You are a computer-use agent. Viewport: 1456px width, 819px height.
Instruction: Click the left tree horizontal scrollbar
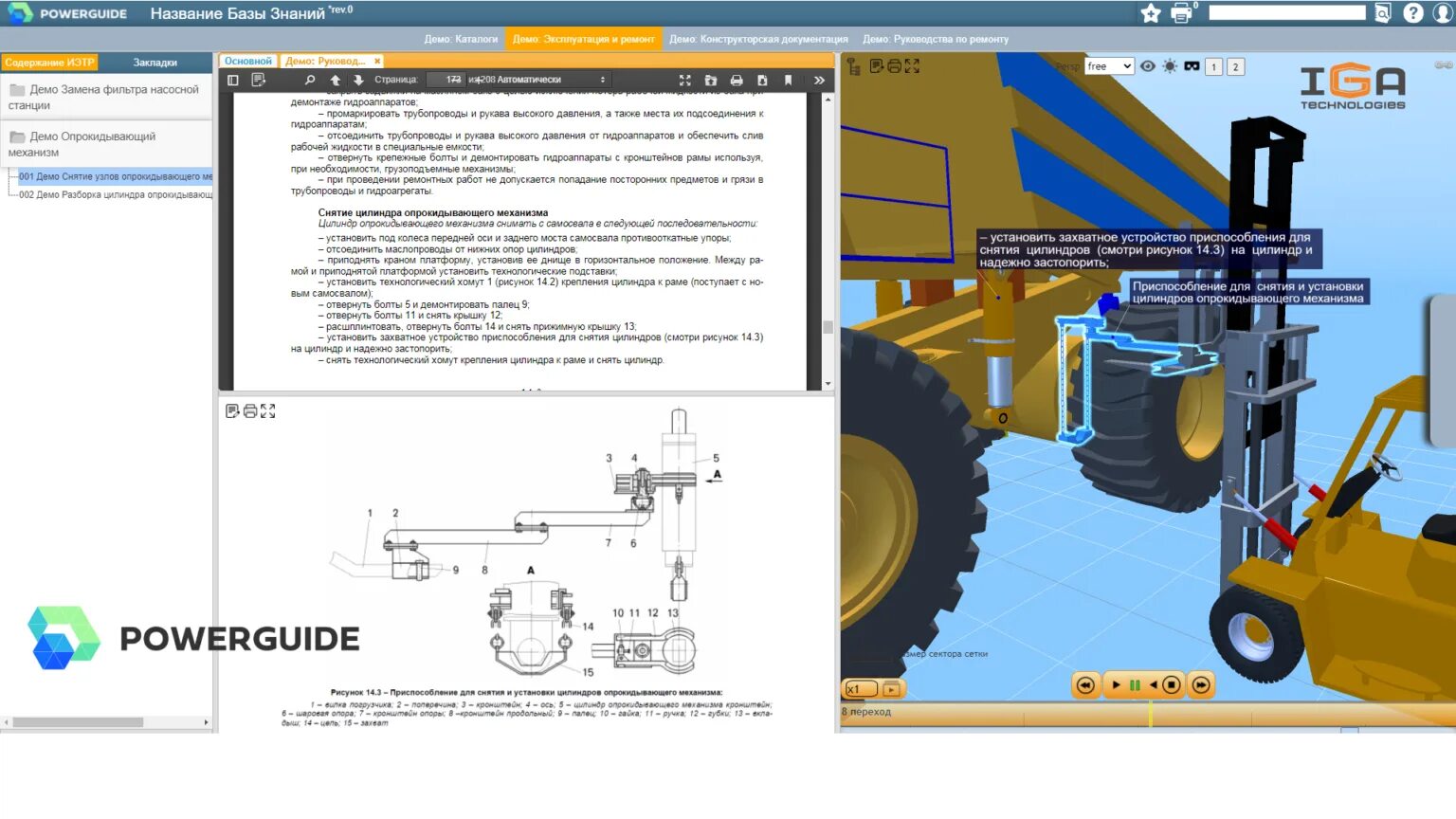tap(78, 722)
